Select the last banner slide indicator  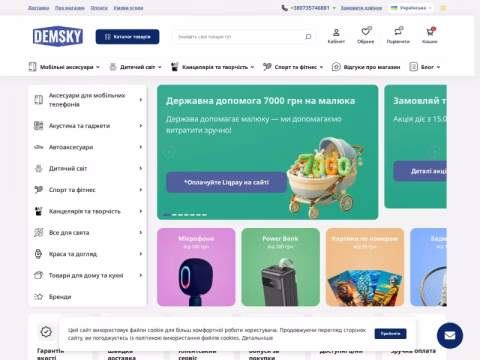click(x=204, y=215)
